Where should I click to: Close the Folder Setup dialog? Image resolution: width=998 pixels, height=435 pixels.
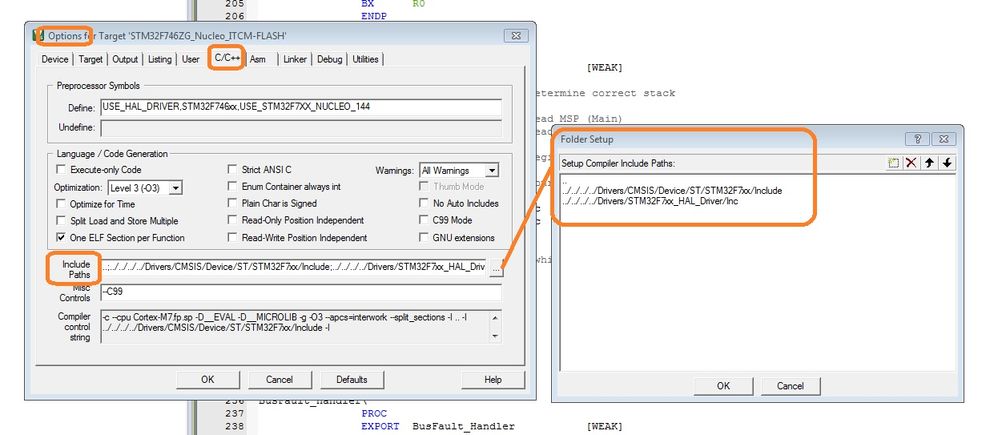pos(944,139)
